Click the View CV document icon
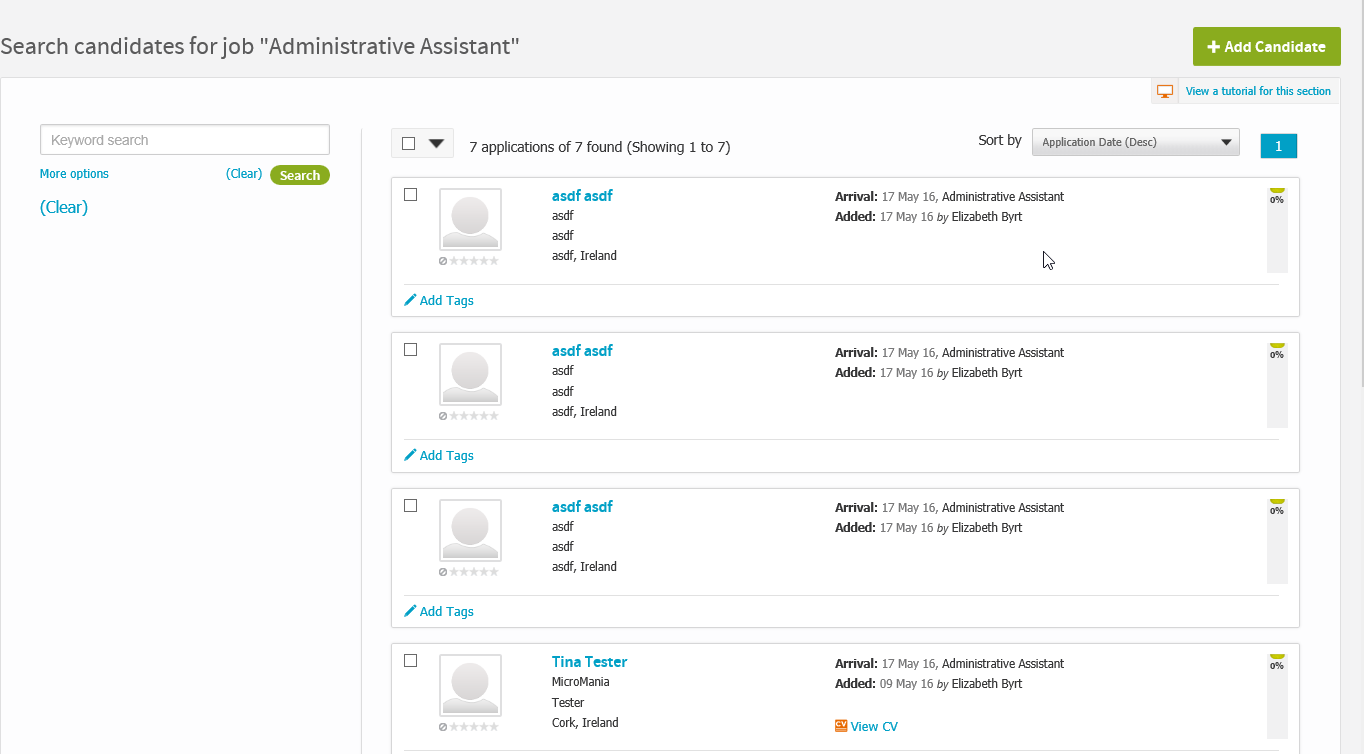The image size is (1364, 754). click(841, 726)
